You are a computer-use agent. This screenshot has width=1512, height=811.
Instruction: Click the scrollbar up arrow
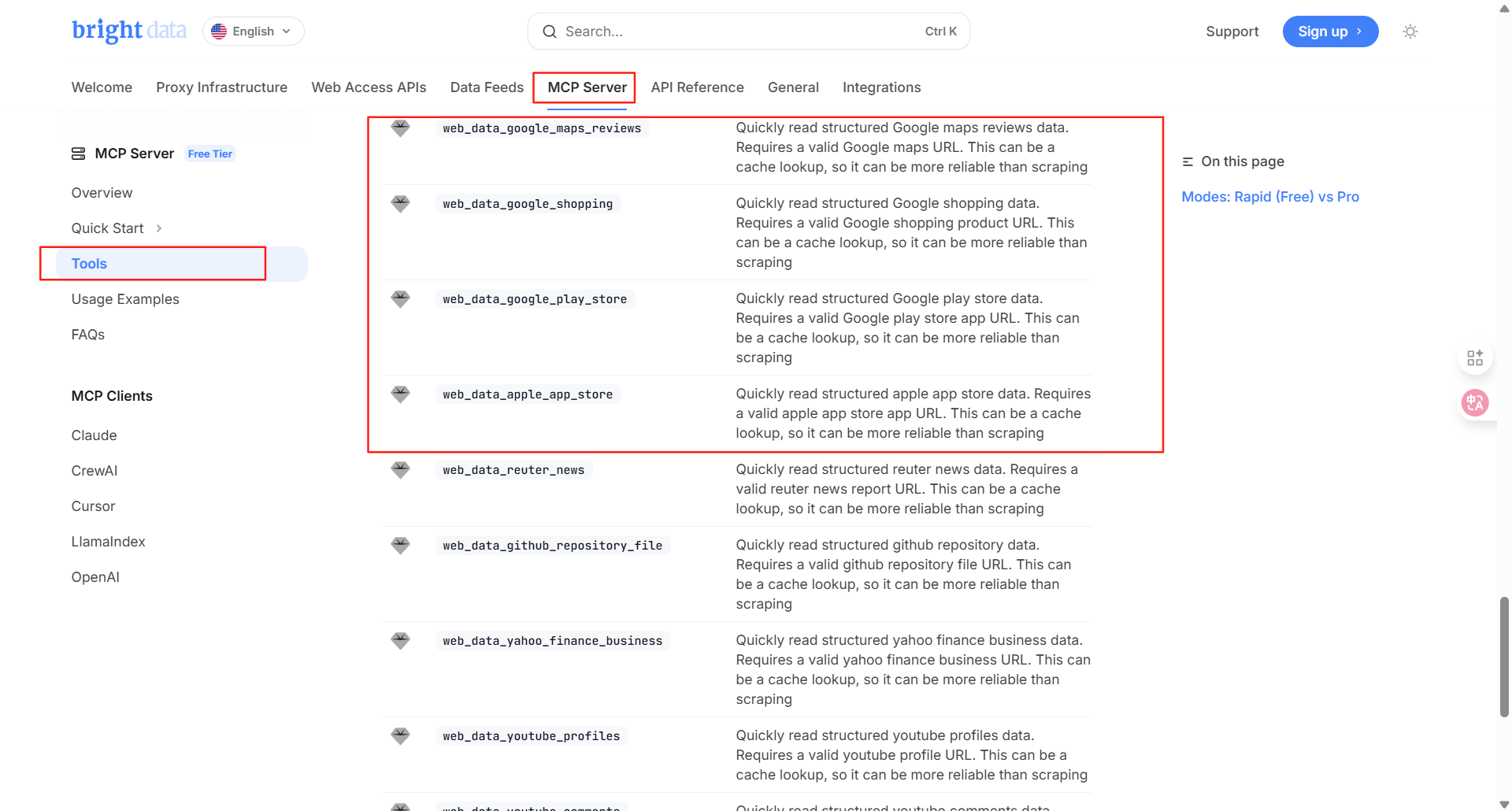click(1504, 8)
